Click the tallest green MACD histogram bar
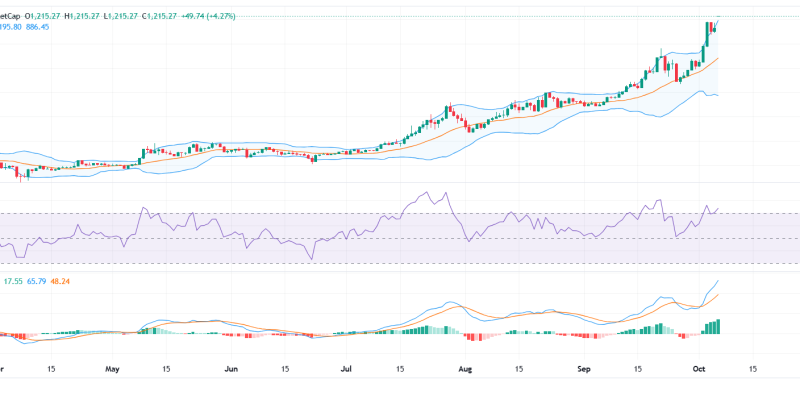This screenshot has height=400, width=800. 717,327
